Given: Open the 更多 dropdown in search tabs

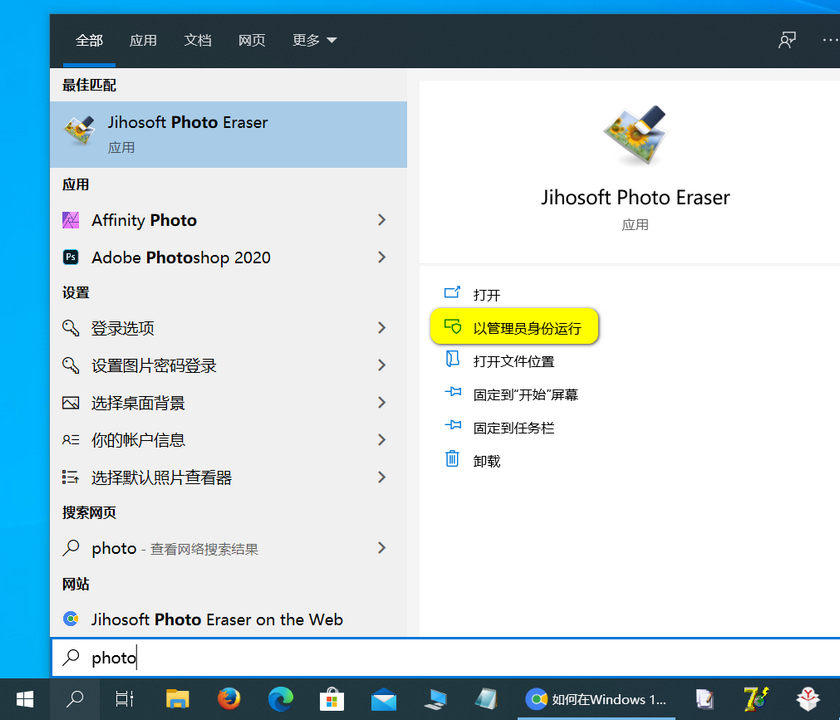Looking at the screenshot, I should pyautogui.click(x=314, y=40).
